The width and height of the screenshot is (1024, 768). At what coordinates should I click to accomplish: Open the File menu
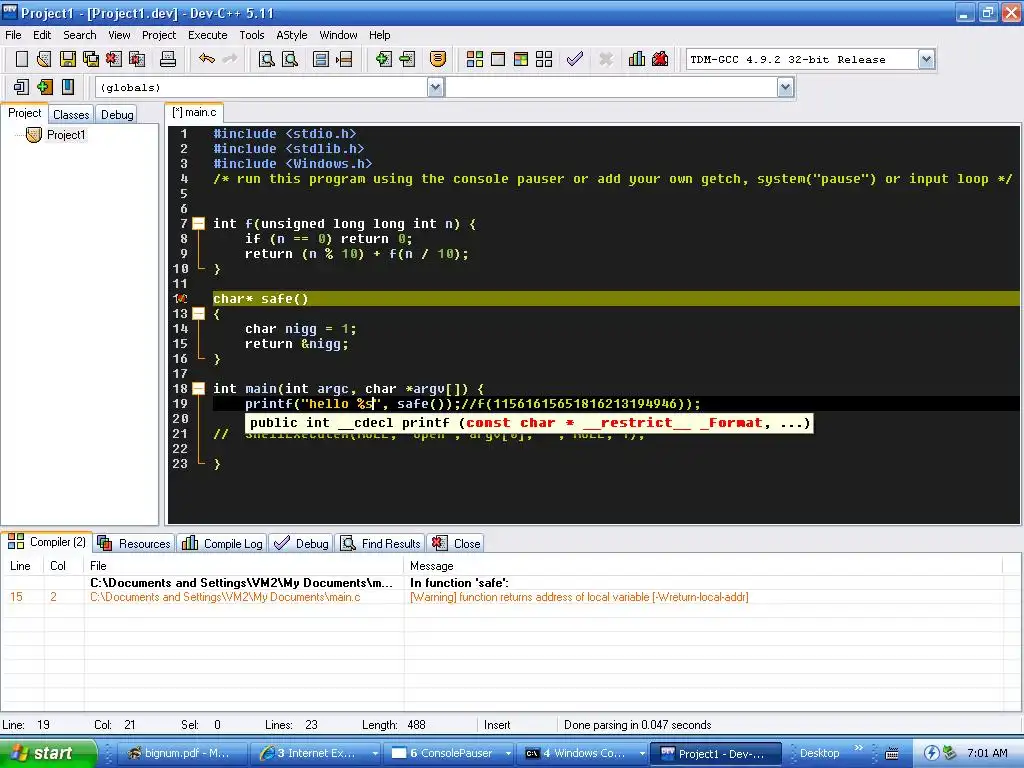point(13,35)
